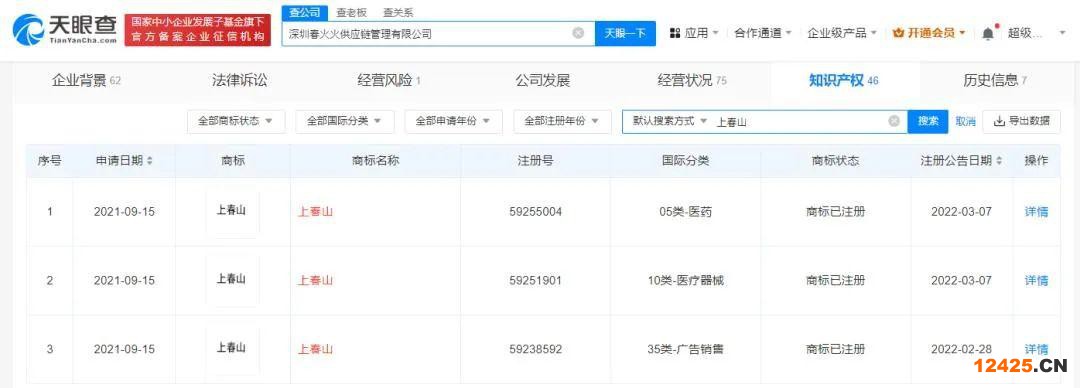Open 知识产权 tab
The height and width of the screenshot is (388, 1080).
point(844,81)
